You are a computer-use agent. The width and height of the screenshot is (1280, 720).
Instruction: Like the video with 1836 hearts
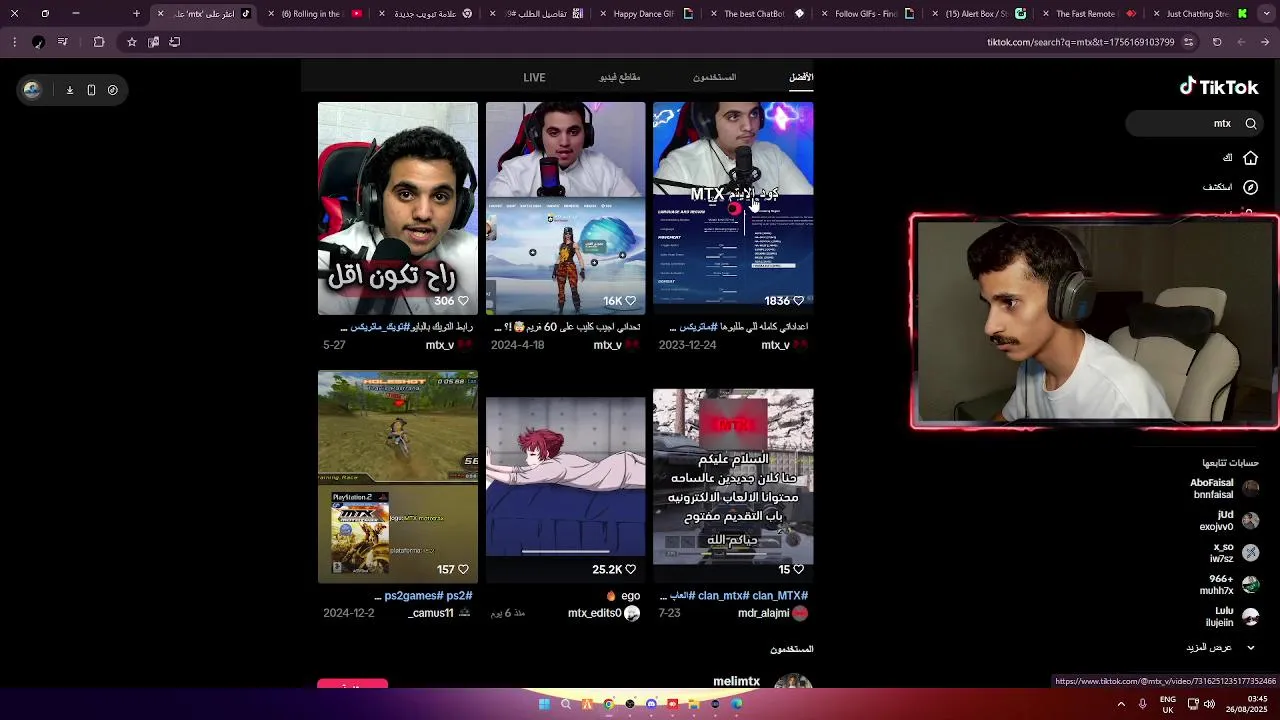(798, 301)
